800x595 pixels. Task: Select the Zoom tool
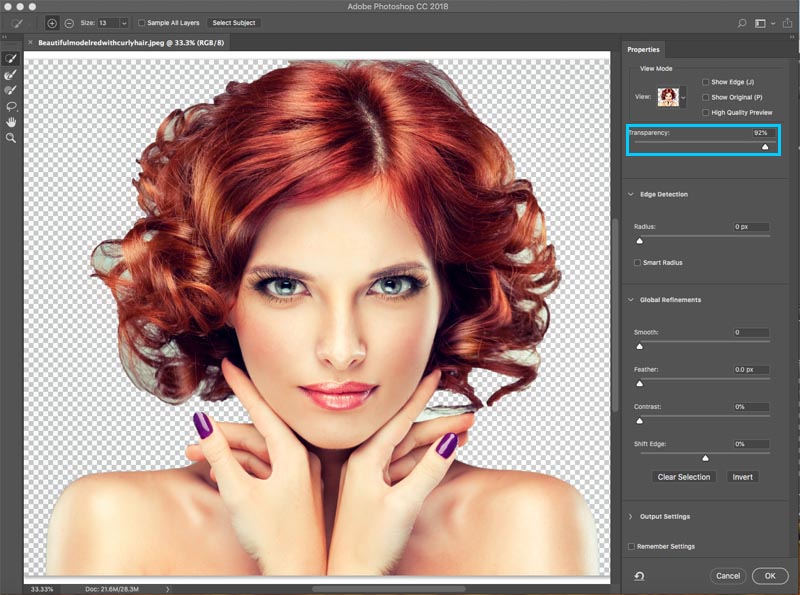point(11,137)
